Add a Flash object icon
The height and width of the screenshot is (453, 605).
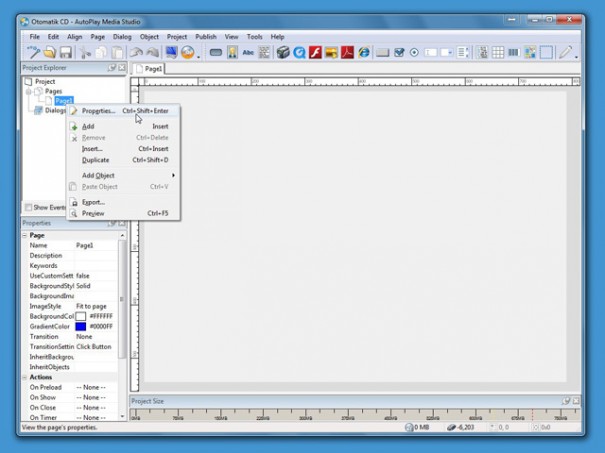pyautogui.click(x=315, y=52)
